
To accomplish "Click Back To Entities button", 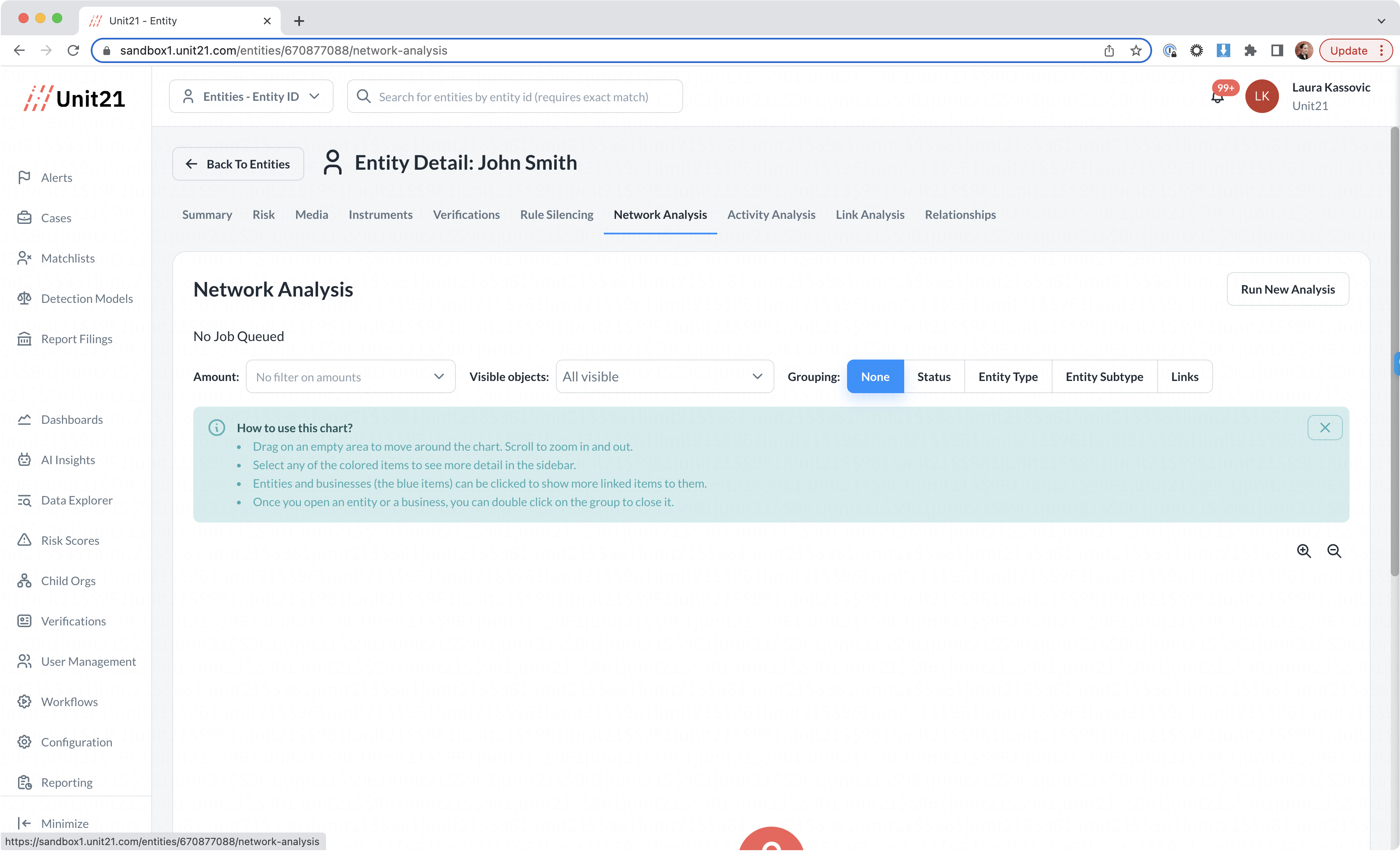I will coord(237,164).
